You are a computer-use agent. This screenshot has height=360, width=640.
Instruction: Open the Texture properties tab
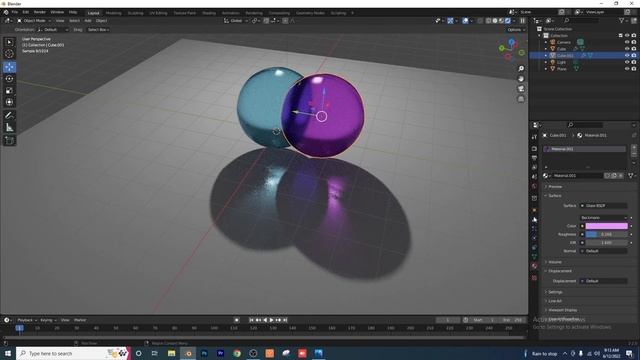[534, 278]
